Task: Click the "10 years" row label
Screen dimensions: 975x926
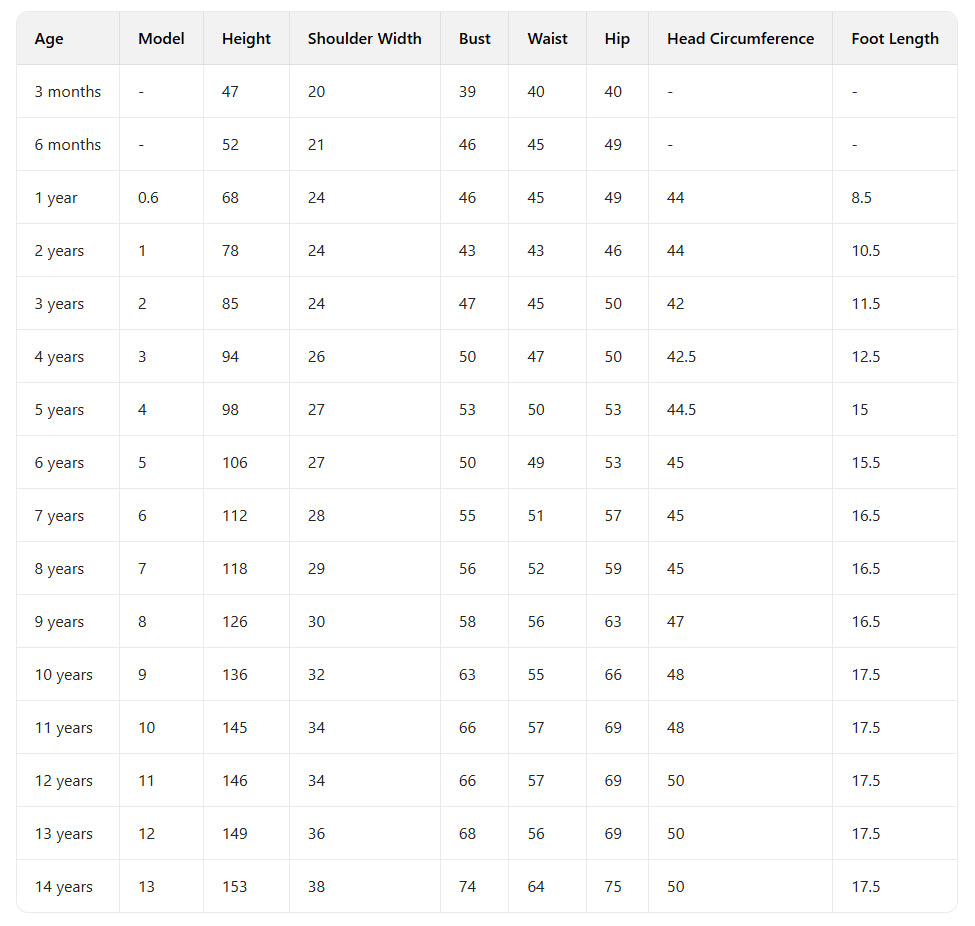Action: click(64, 675)
